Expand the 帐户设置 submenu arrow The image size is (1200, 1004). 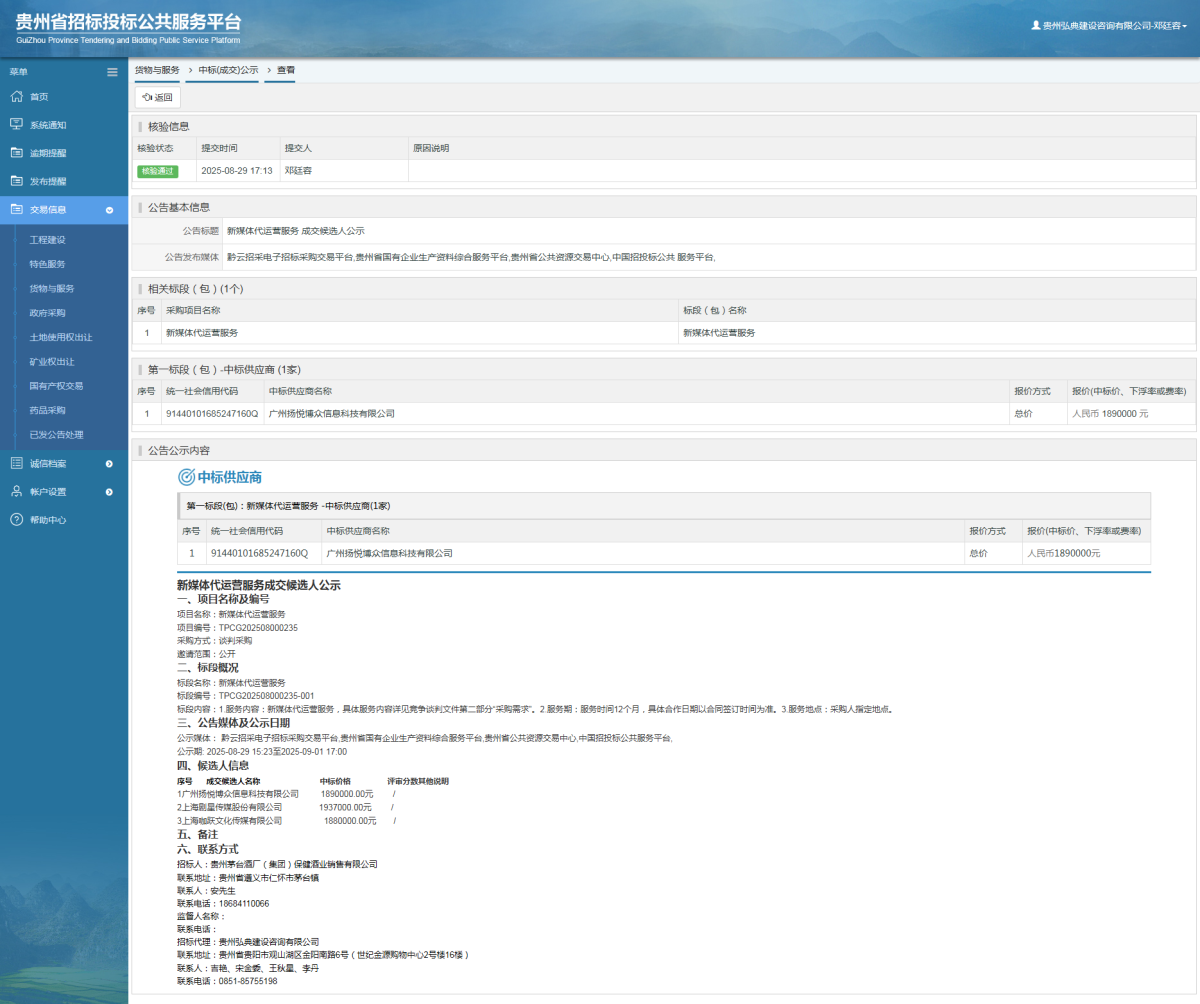point(109,492)
